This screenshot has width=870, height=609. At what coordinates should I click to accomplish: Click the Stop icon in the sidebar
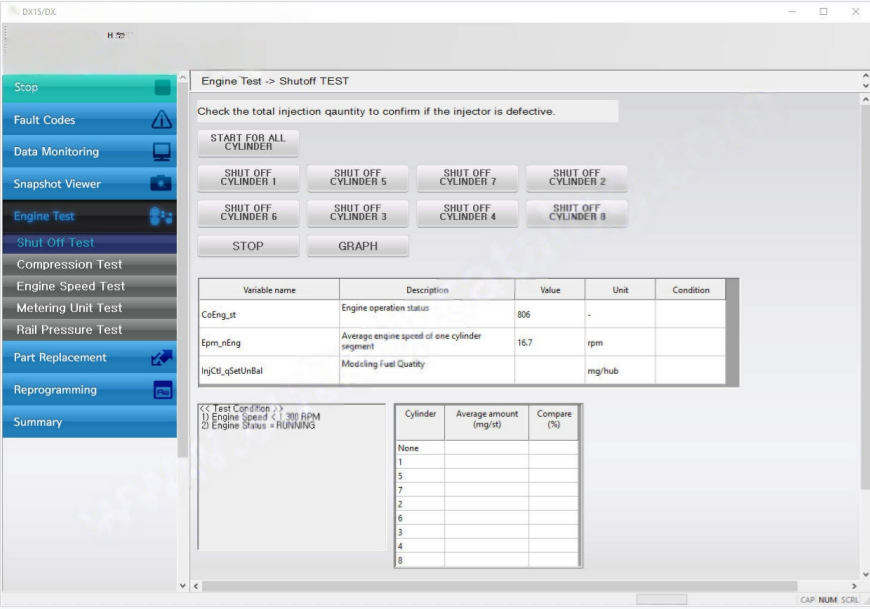[162, 88]
